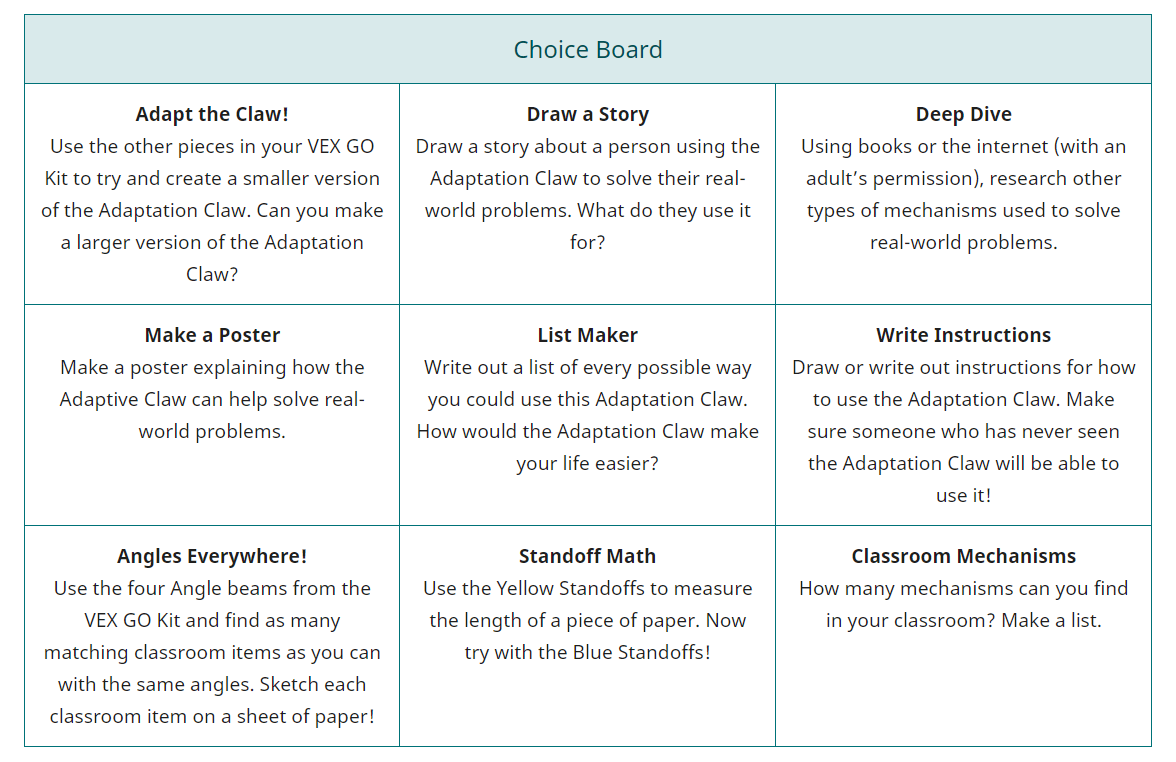
Task: Select the "Adapt the Claw!" heading
Action: pyautogui.click(x=212, y=114)
